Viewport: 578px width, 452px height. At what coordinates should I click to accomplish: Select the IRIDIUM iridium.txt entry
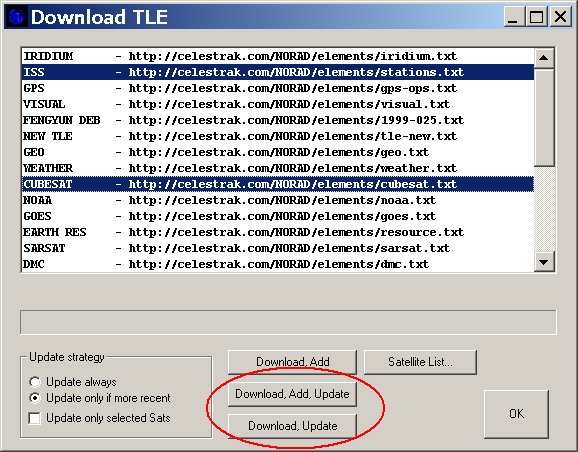[x=278, y=56]
